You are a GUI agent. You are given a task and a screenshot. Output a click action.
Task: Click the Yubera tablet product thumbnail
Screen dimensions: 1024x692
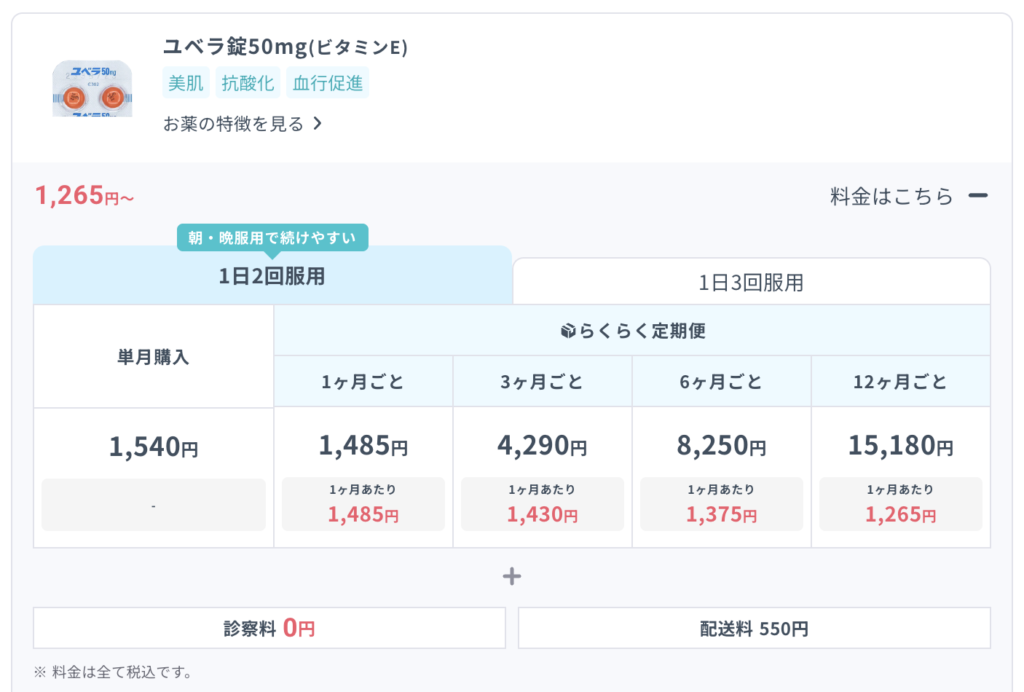pyautogui.click(x=92, y=88)
